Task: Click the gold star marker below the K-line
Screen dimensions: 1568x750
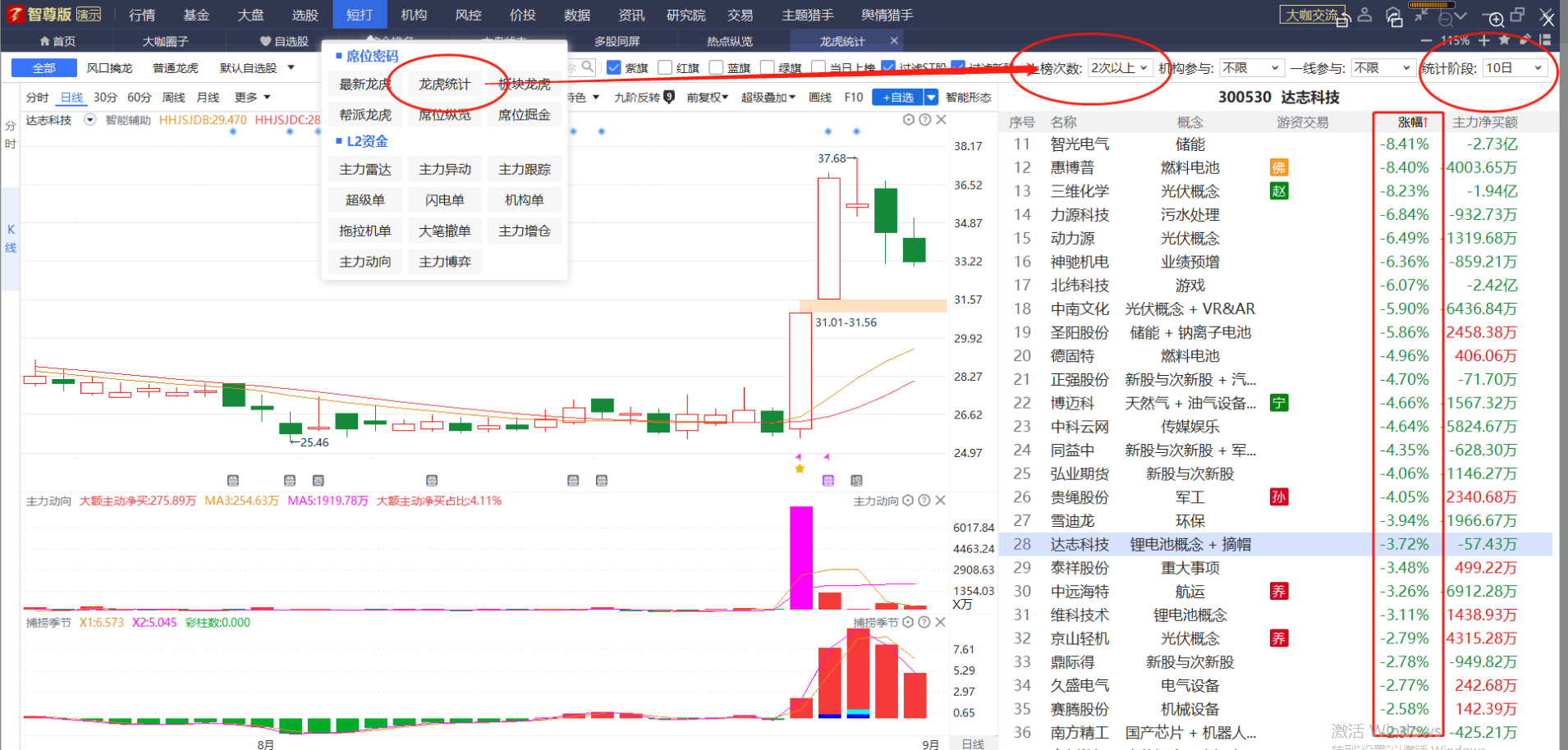Action: click(x=800, y=469)
